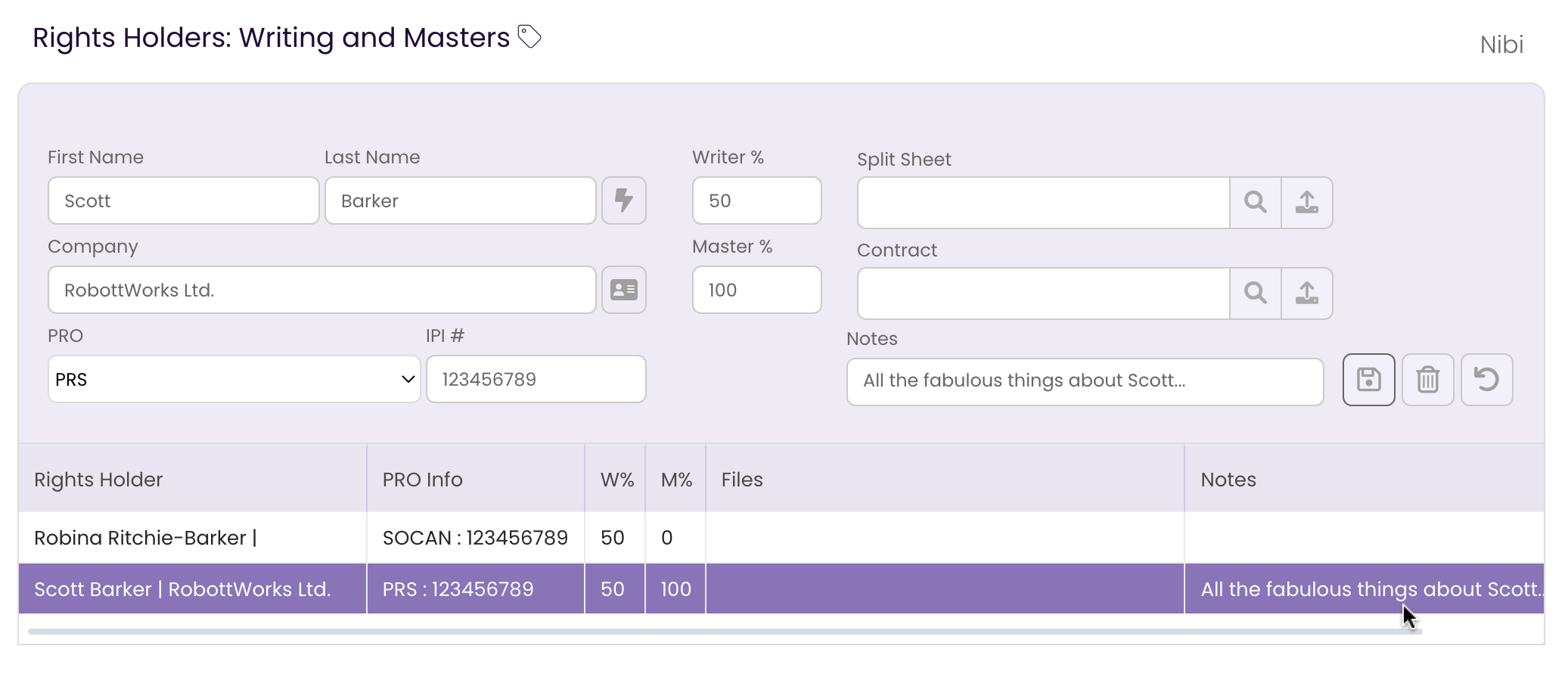Click the Nibi label at top right
This screenshot has height=674, width=1568.
(x=1501, y=45)
